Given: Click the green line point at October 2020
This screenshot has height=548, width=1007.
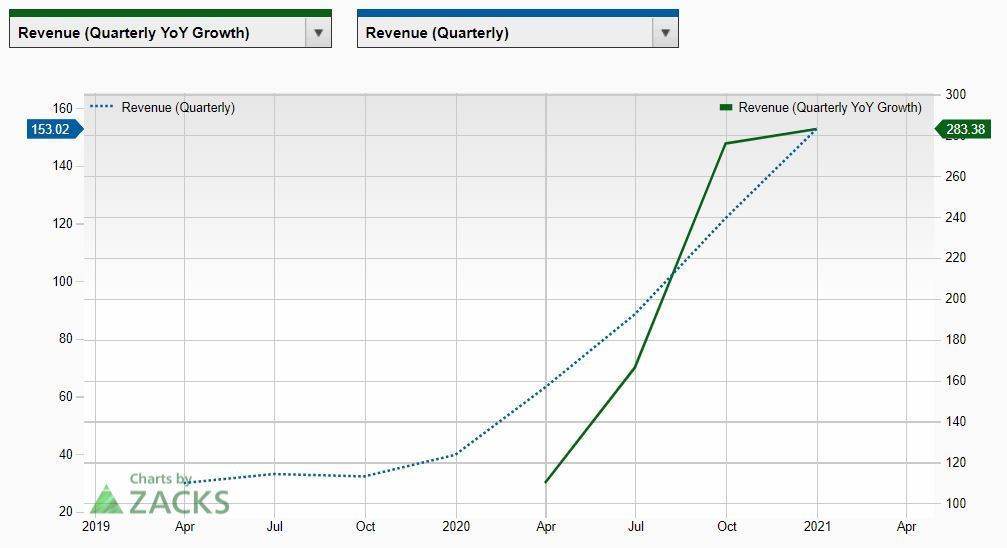Looking at the screenshot, I should click(726, 143).
